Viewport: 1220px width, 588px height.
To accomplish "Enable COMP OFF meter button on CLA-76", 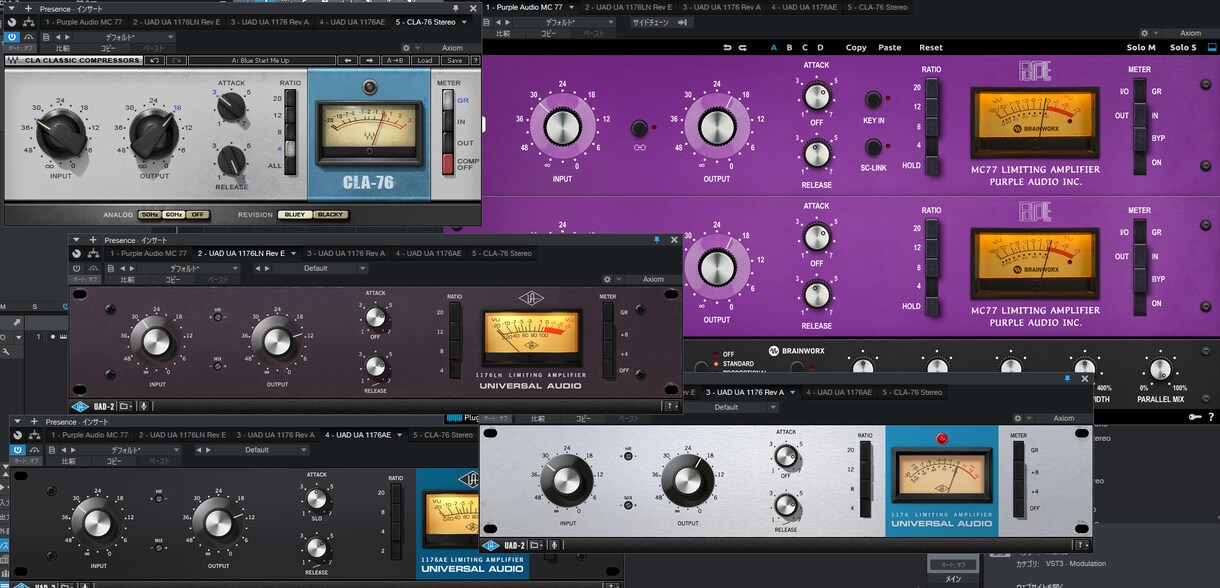I will [x=448, y=164].
